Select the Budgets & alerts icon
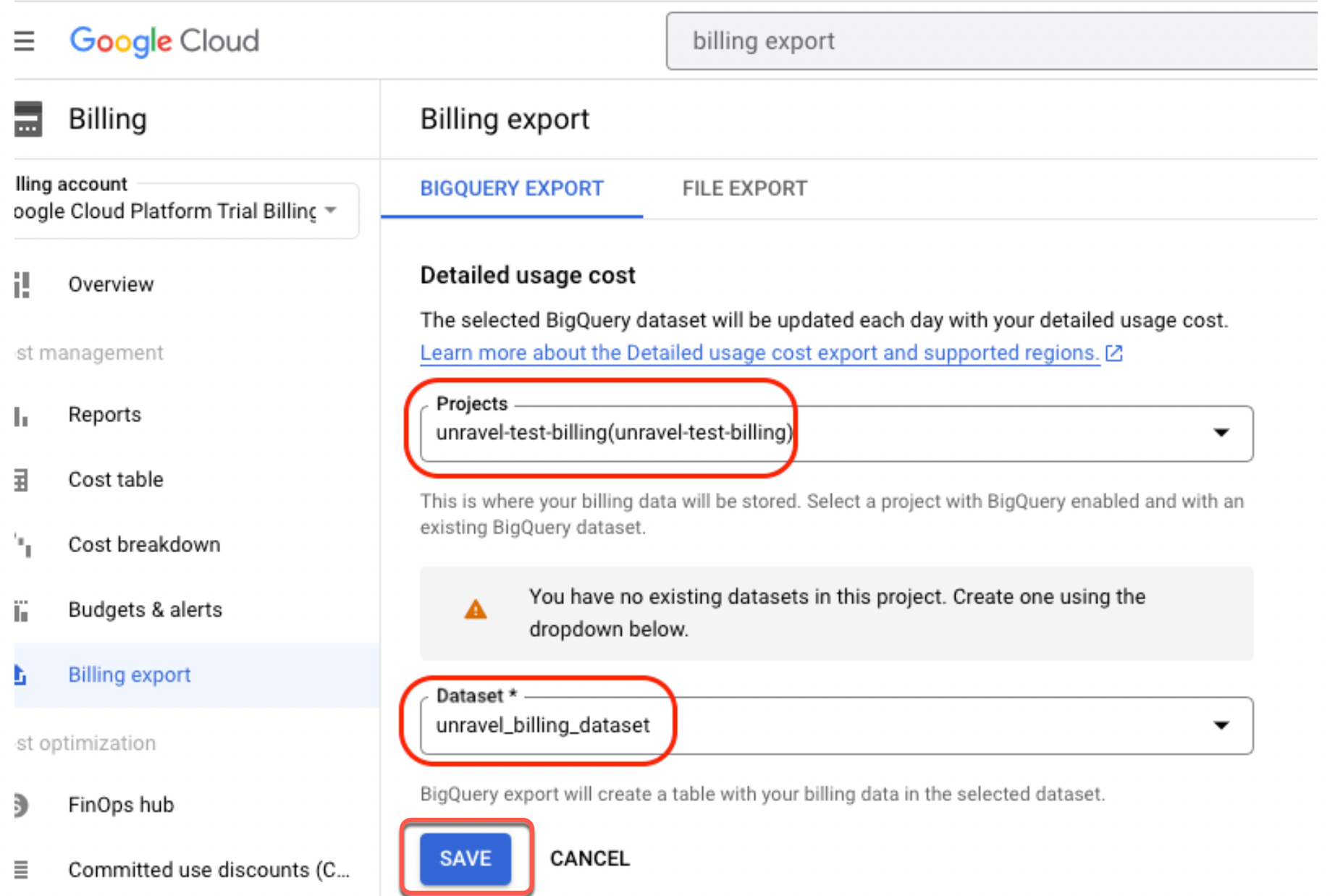The height and width of the screenshot is (896, 1335). 21,609
